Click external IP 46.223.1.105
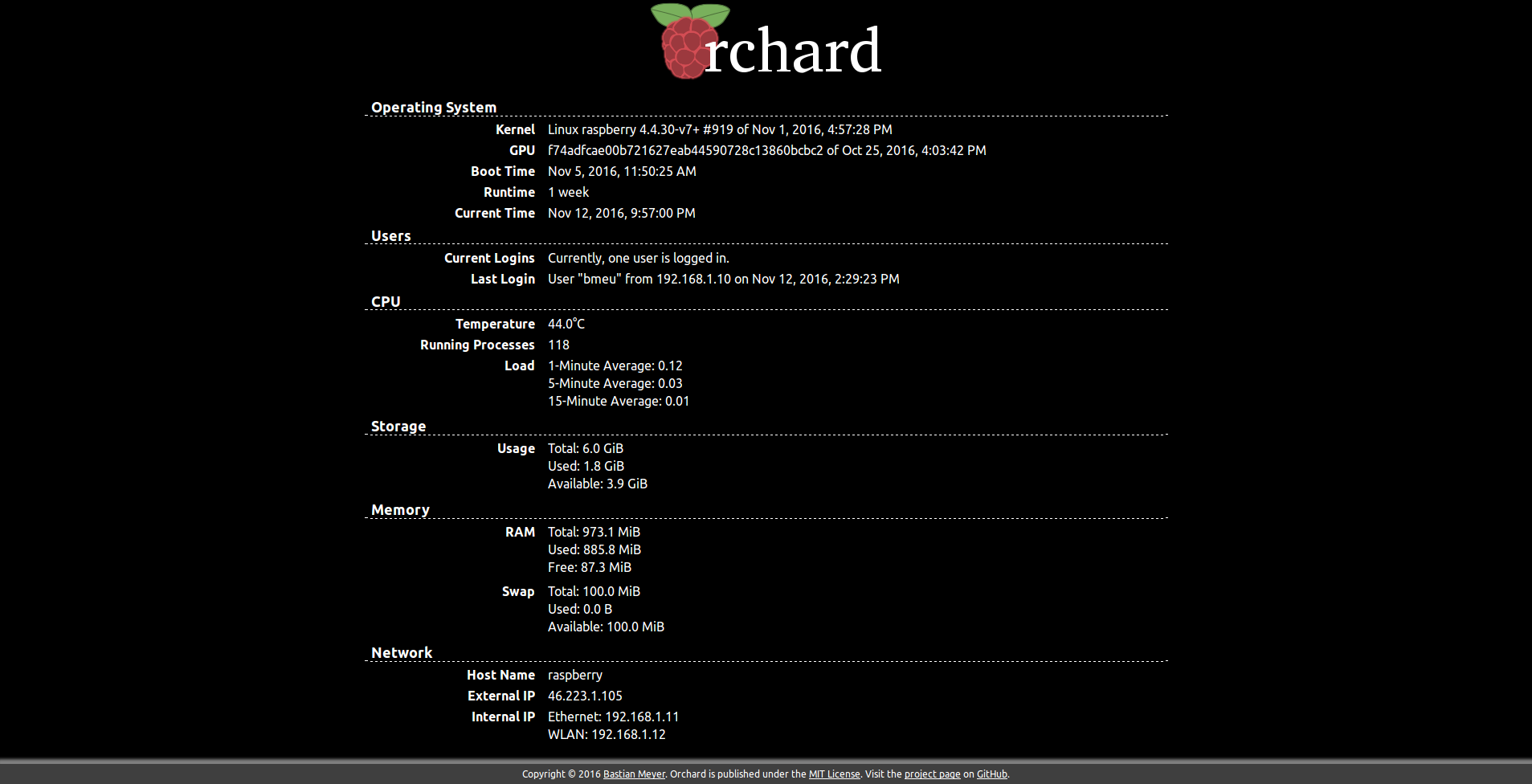 pos(585,696)
